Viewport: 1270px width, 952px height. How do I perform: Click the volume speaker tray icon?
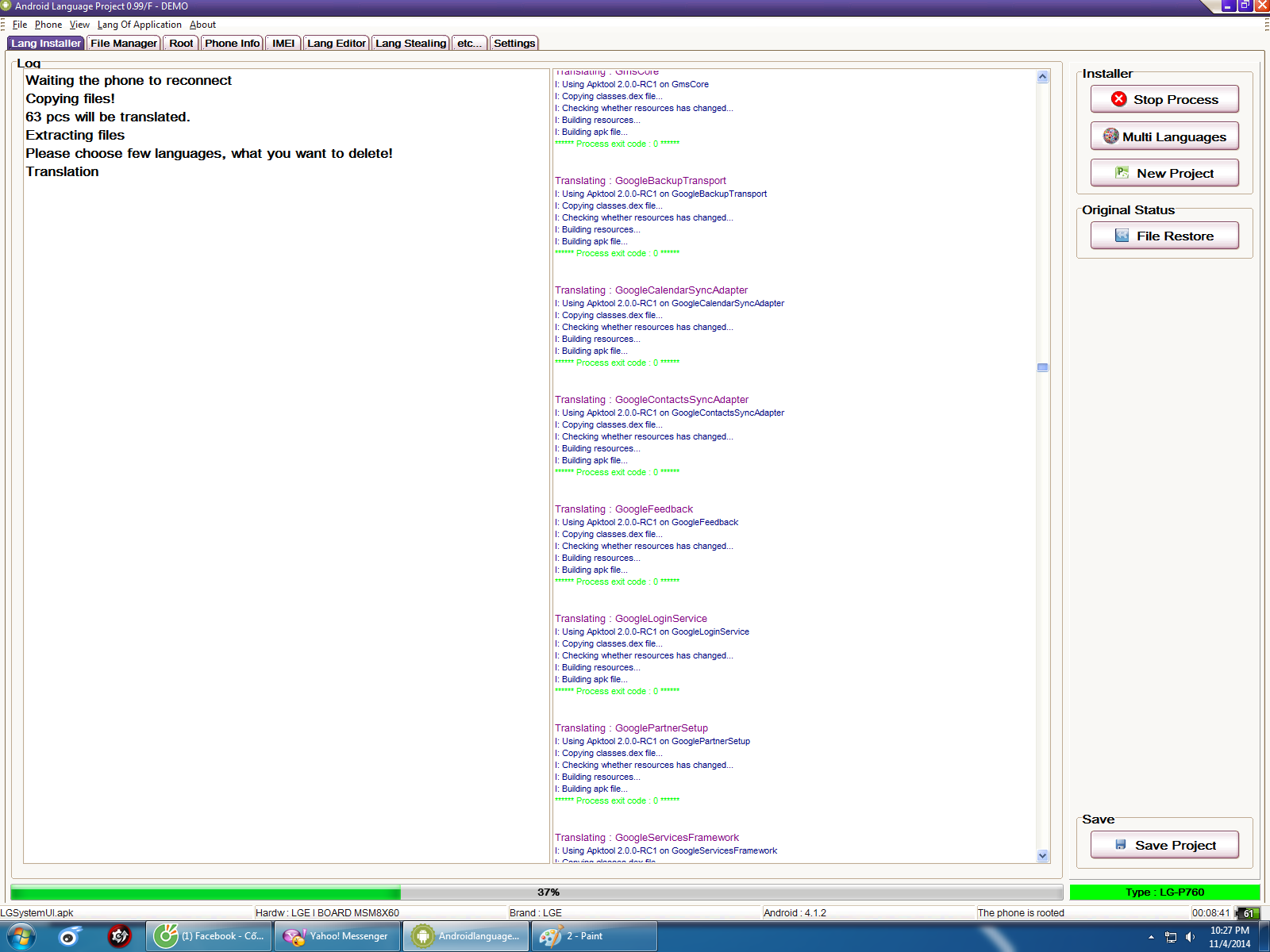[1190, 937]
